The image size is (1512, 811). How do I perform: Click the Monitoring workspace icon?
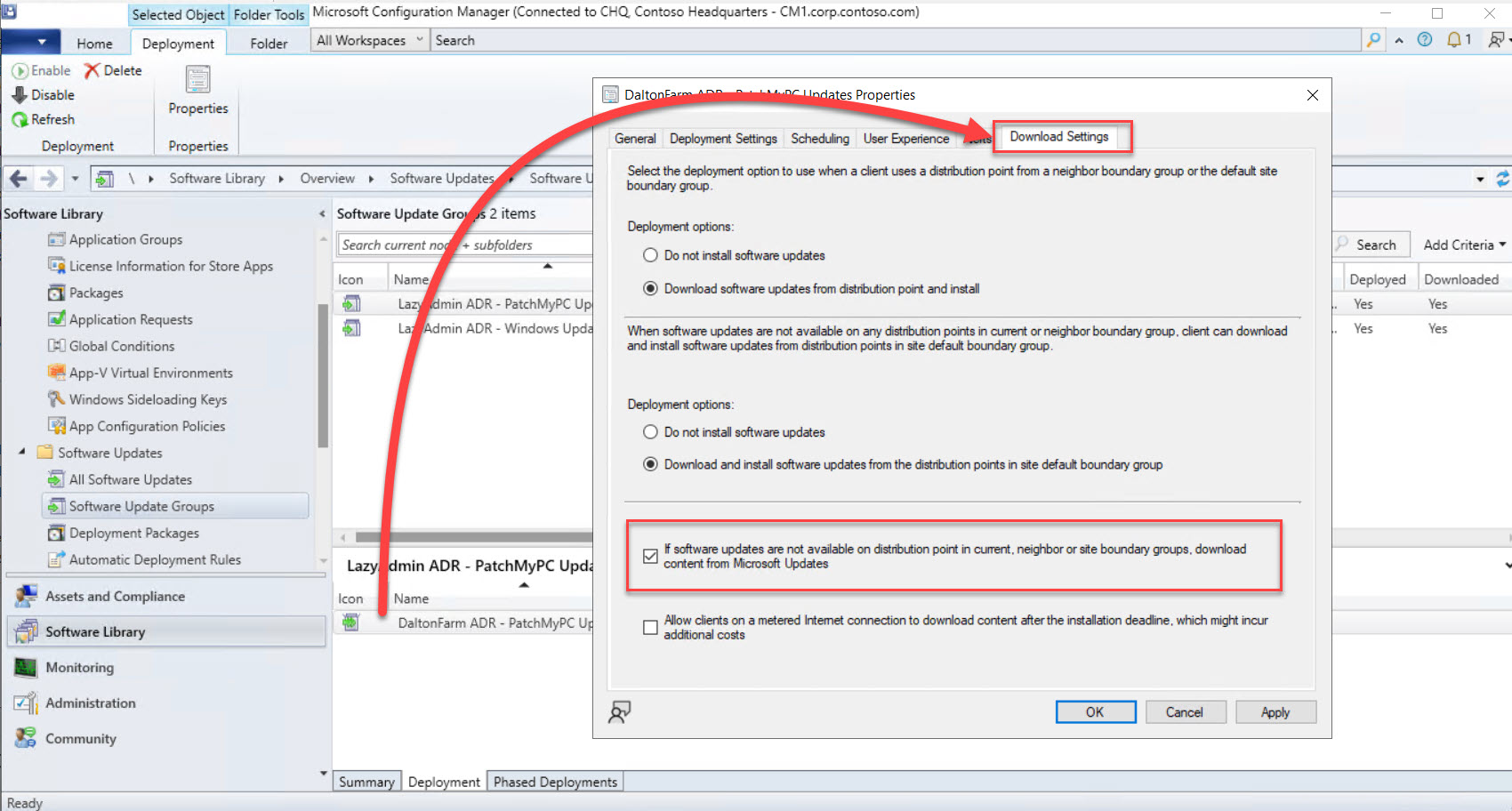point(26,667)
